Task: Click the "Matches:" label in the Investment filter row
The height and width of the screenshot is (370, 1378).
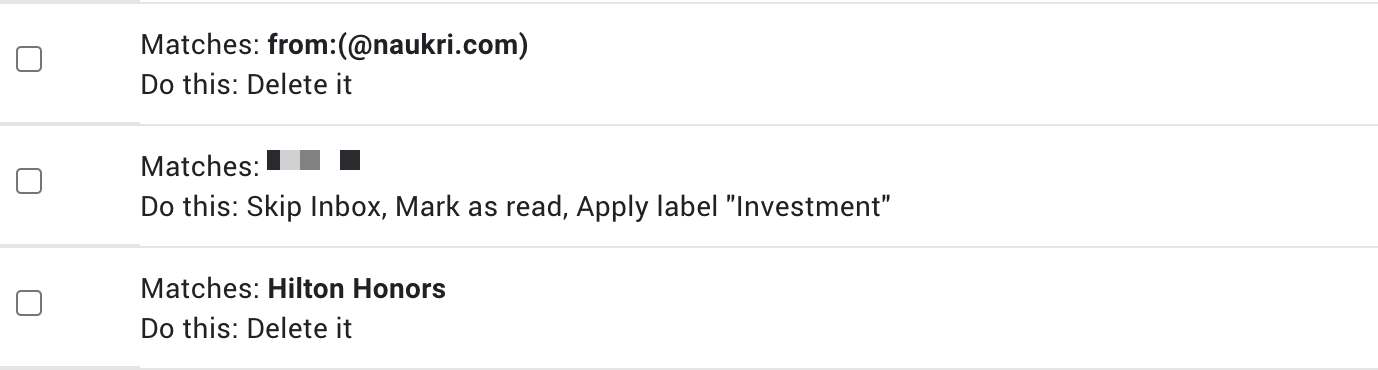Action: coord(200,165)
